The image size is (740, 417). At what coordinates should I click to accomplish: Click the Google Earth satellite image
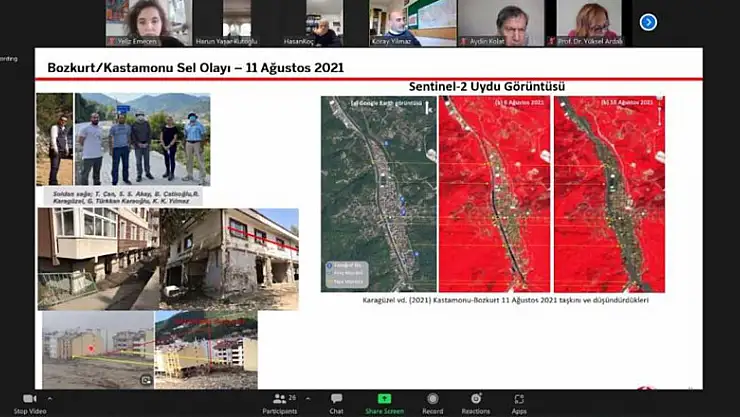pyautogui.click(x=378, y=194)
